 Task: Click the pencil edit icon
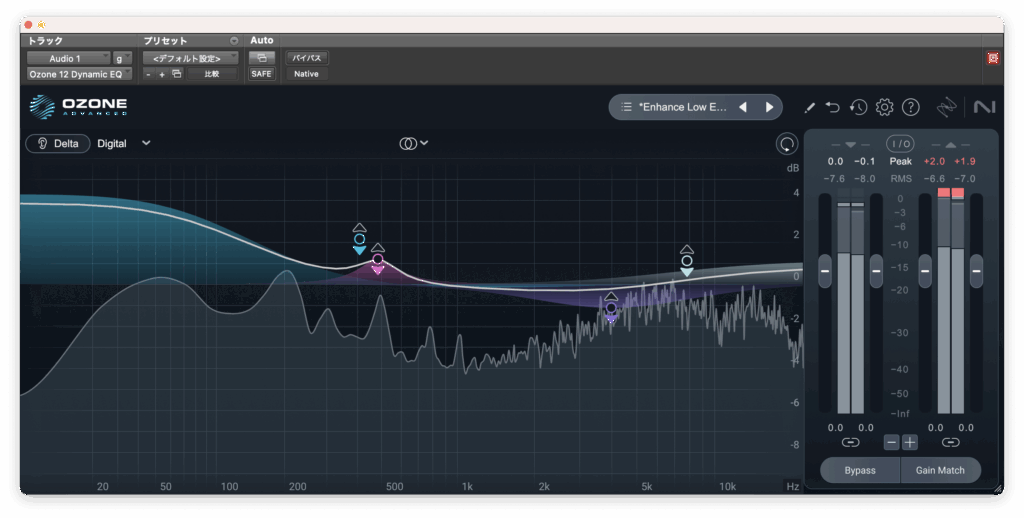[809, 107]
